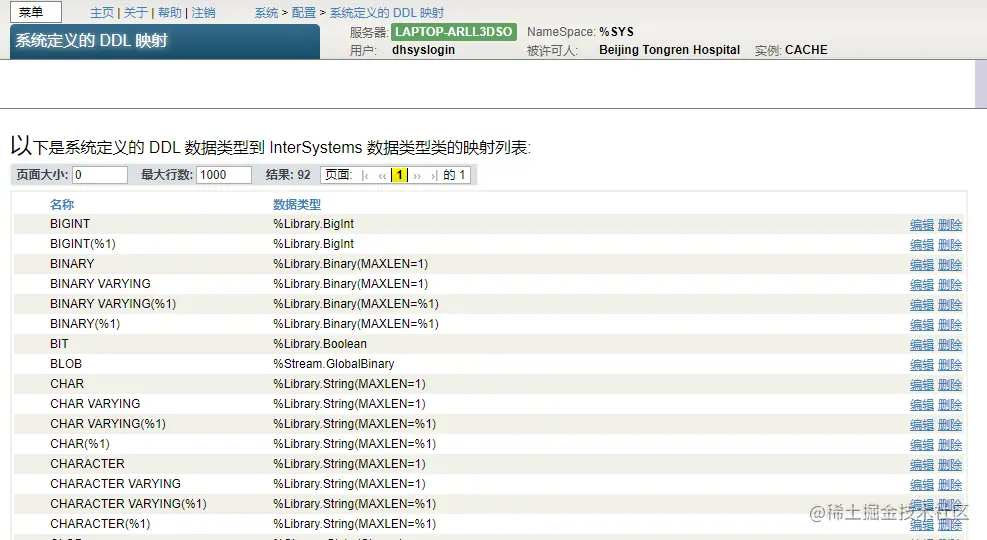The height and width of the screenshot is (540, 987).
Task: Edit the BINARY VARYING row
Action: [922, 285]
